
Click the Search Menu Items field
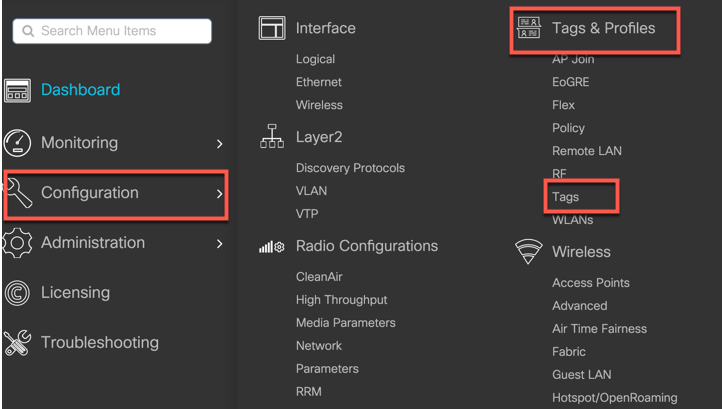112,31
